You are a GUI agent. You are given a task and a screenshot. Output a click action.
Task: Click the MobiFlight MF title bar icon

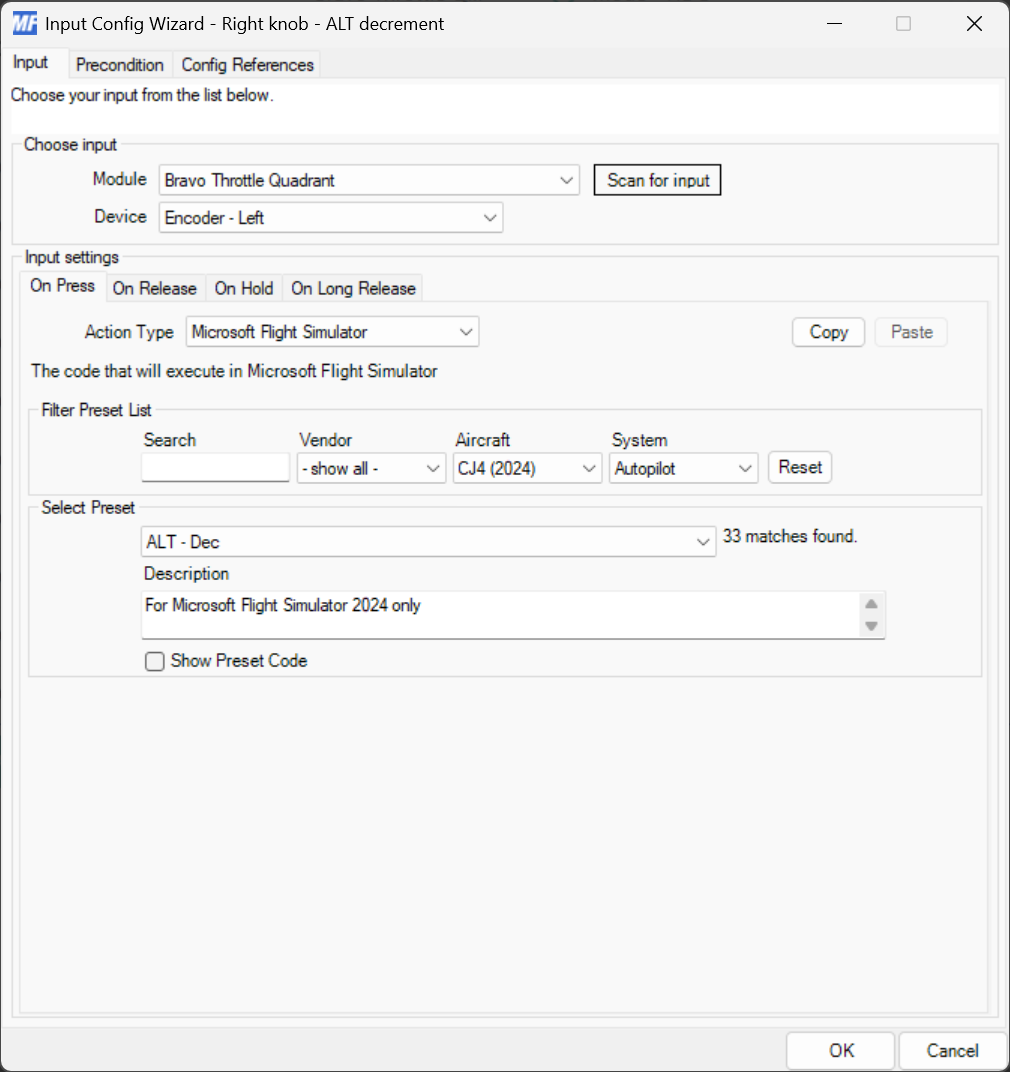pyautogui.click(x=25, y=23)
